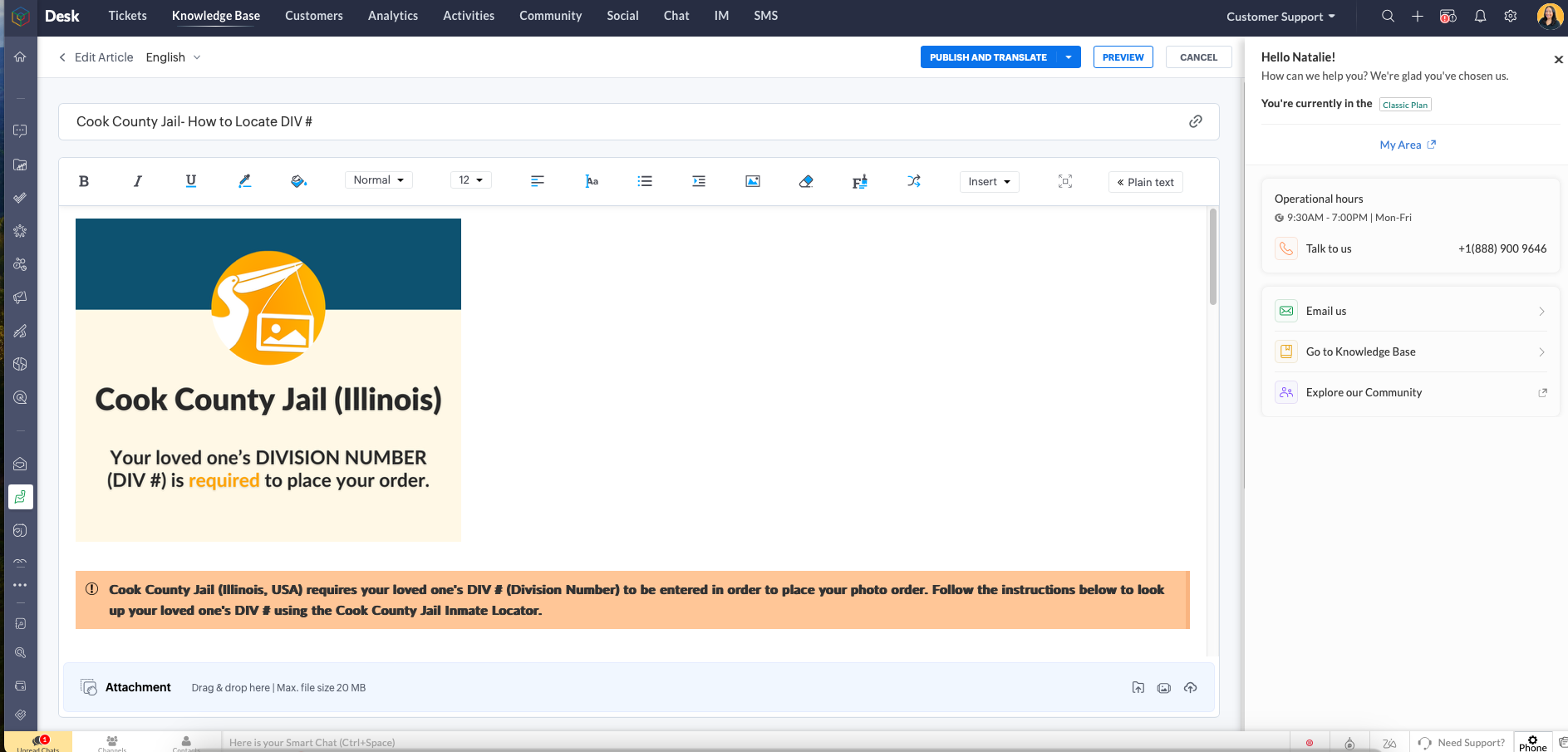Insert a bulleted list
The height and width of the screenshot is (752, 1568).
pos(645,181)
